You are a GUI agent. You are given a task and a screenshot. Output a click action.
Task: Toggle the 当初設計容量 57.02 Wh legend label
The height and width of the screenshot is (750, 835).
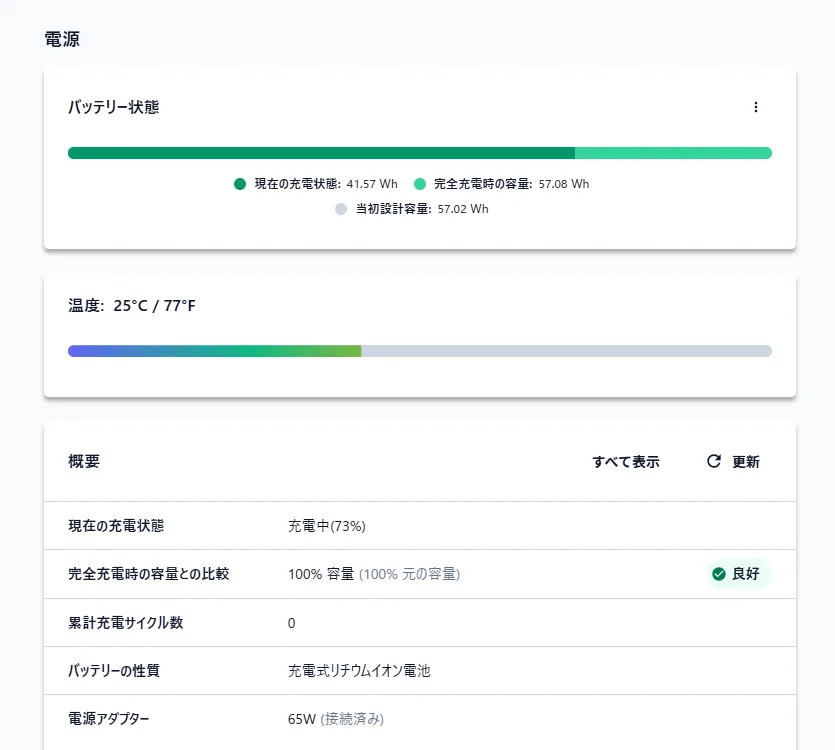click(422, 209)
